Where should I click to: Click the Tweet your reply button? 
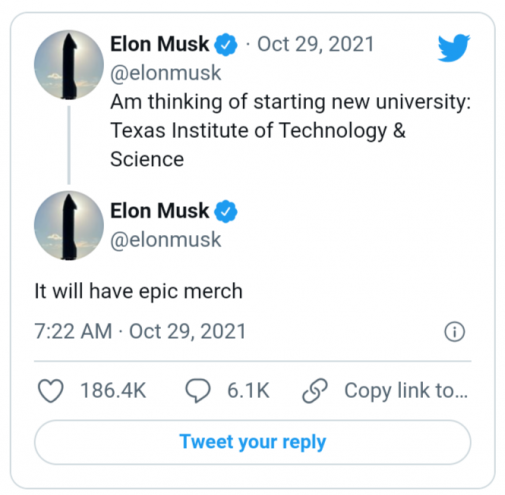pyautogui.click(x=252, y=442)
